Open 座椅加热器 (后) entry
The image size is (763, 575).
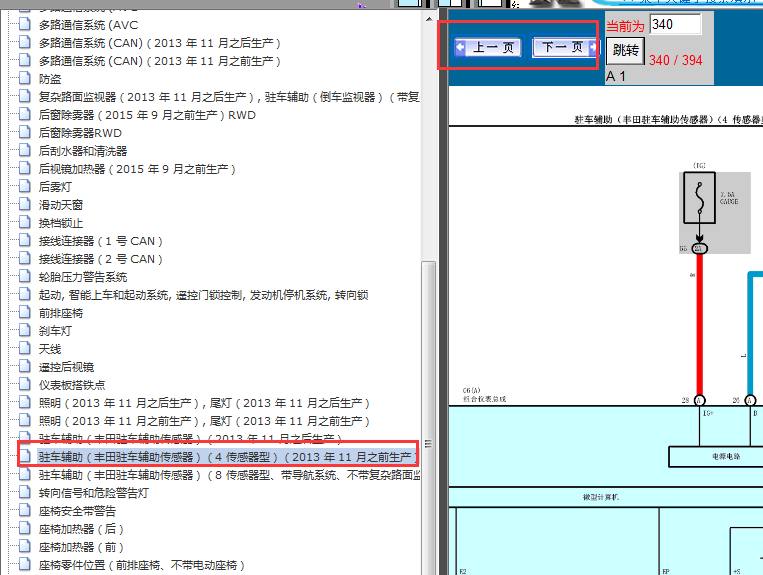coord(81,529)
